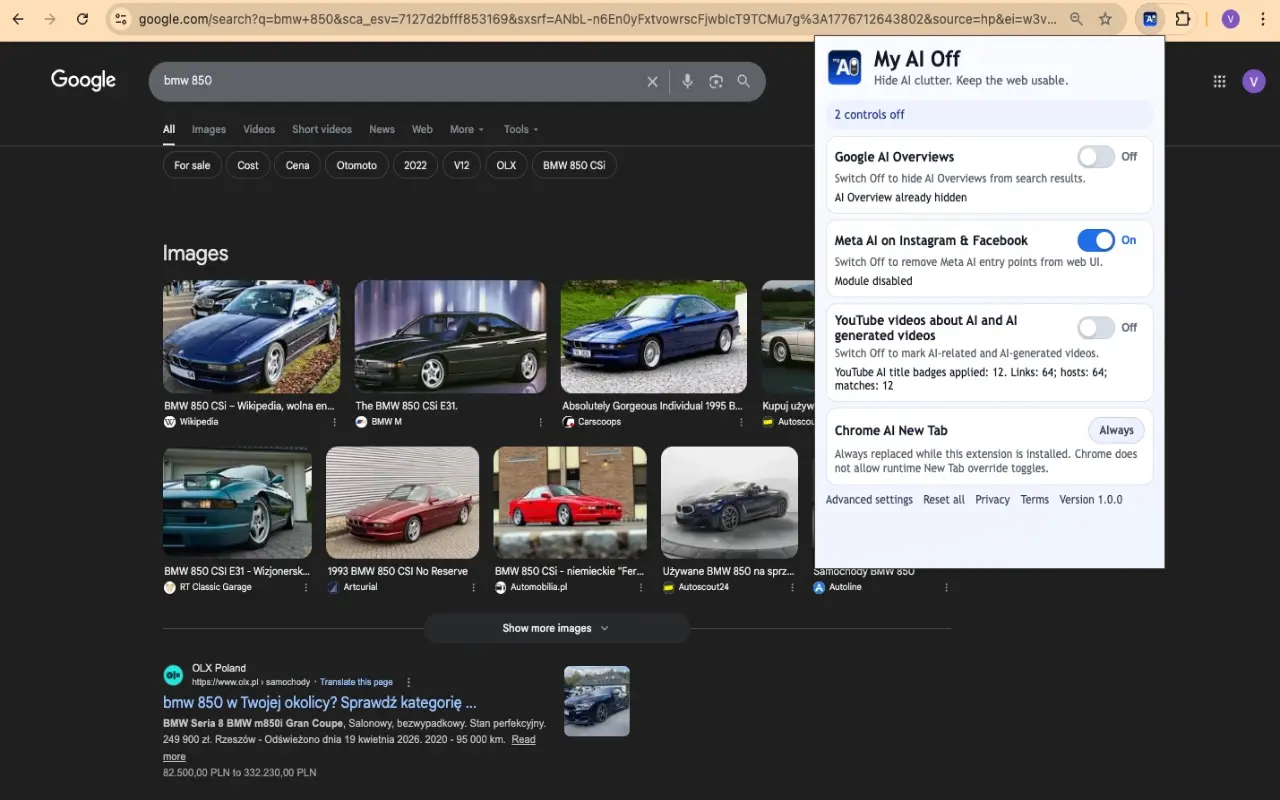Open options for Autoline image result

(946, 587)
